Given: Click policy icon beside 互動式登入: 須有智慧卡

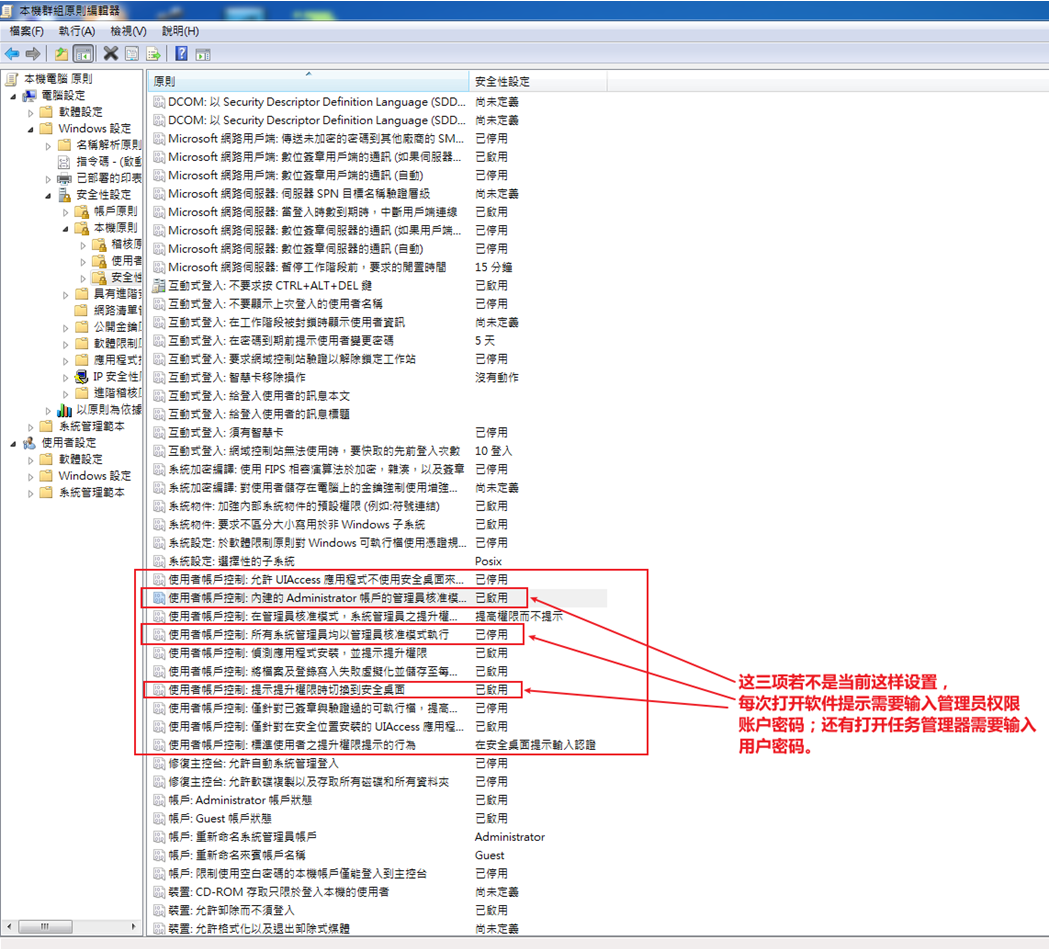Looking at the screenshot, I should tap(159, 433).
